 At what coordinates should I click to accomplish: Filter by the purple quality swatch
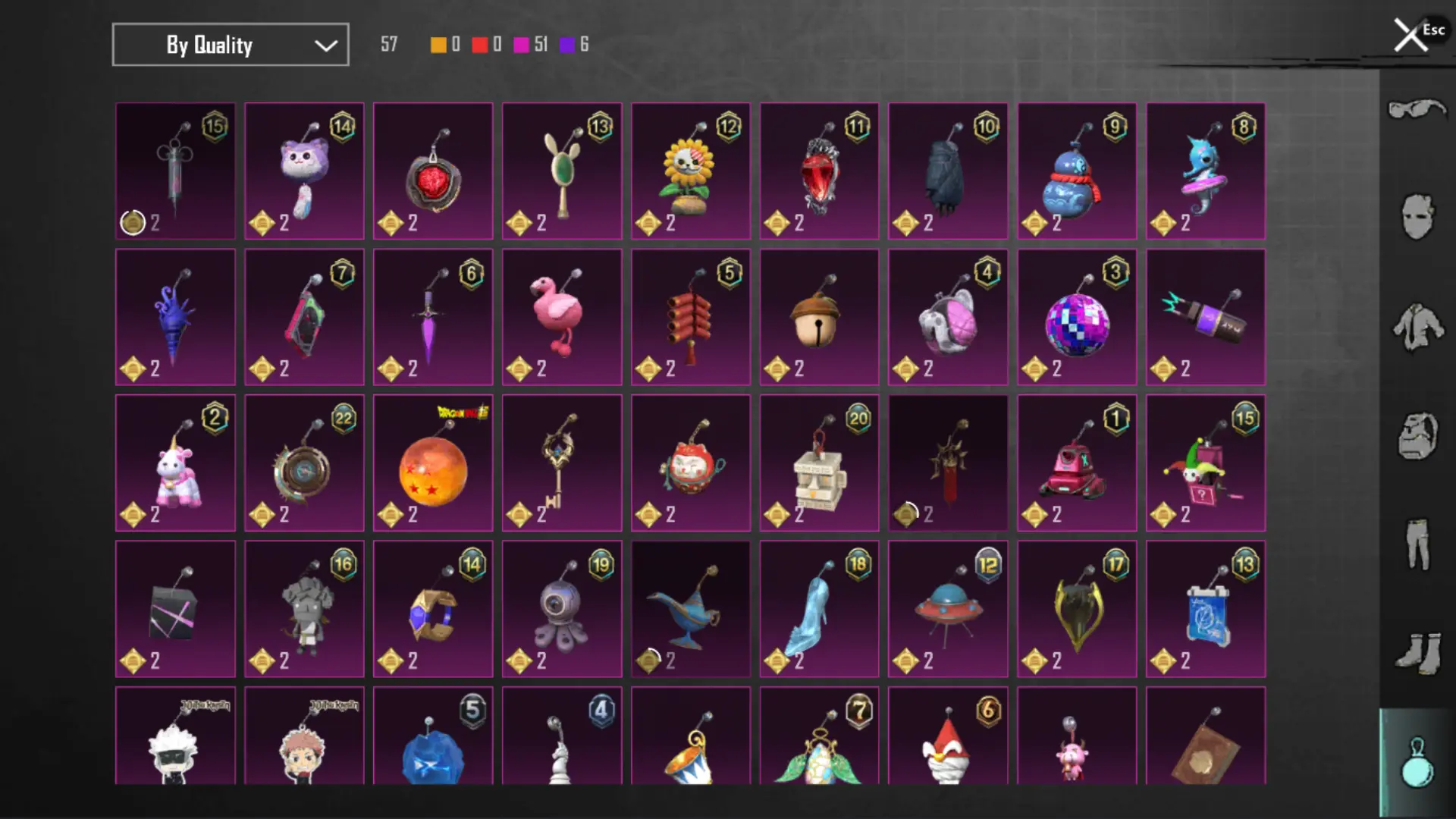coord(567,45)
